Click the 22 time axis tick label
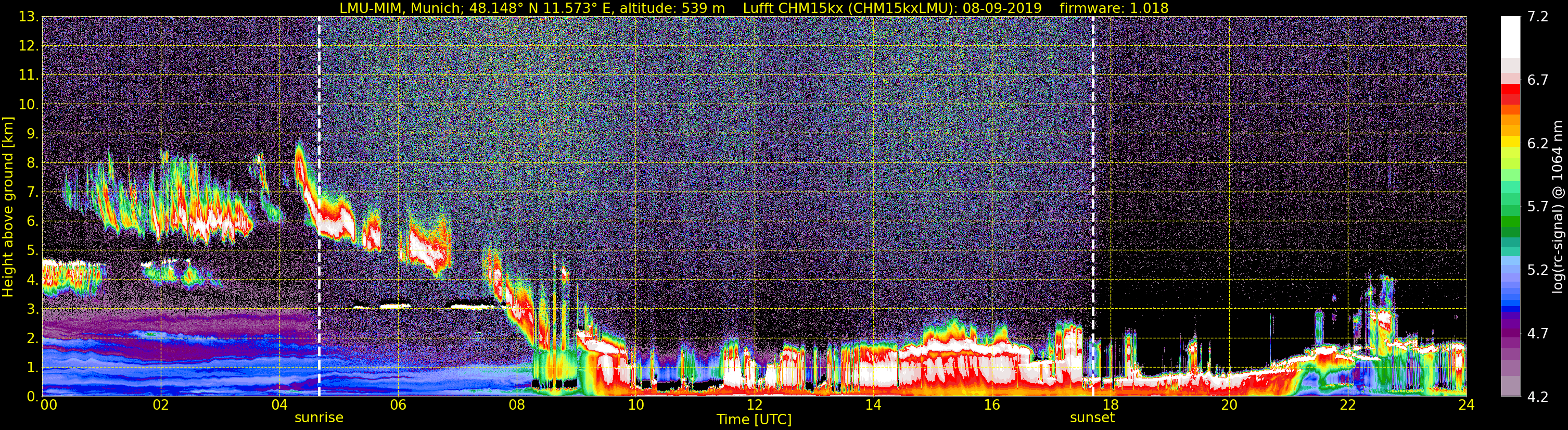Screen dimensions: 1568x430 1348,405
